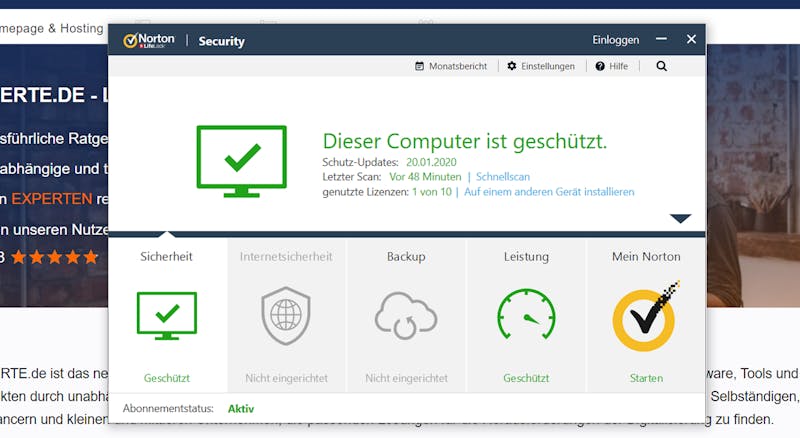The image size is (800, 438).
Task: Click the Abonnementstatus 'Aktiv' text
Action: [241, 409]
